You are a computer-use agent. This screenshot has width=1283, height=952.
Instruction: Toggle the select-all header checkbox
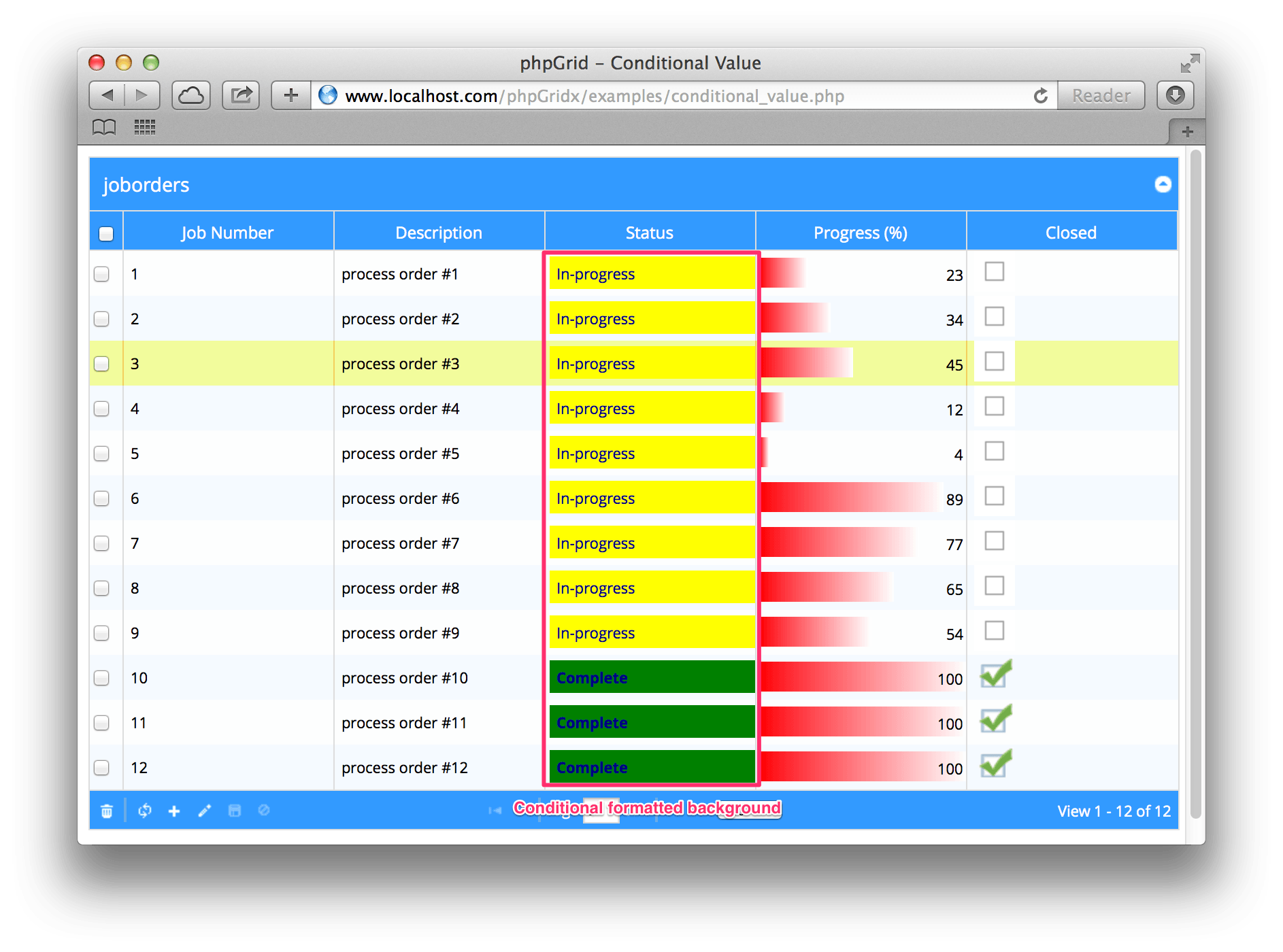tap(106, 234)
